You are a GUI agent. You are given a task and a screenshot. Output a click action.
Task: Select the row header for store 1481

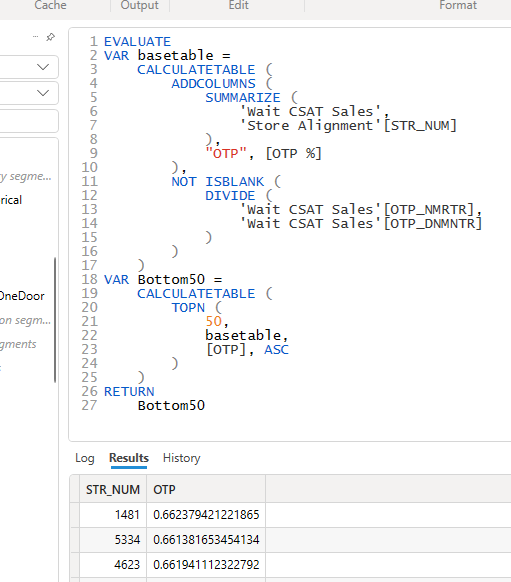pos(75,515)
